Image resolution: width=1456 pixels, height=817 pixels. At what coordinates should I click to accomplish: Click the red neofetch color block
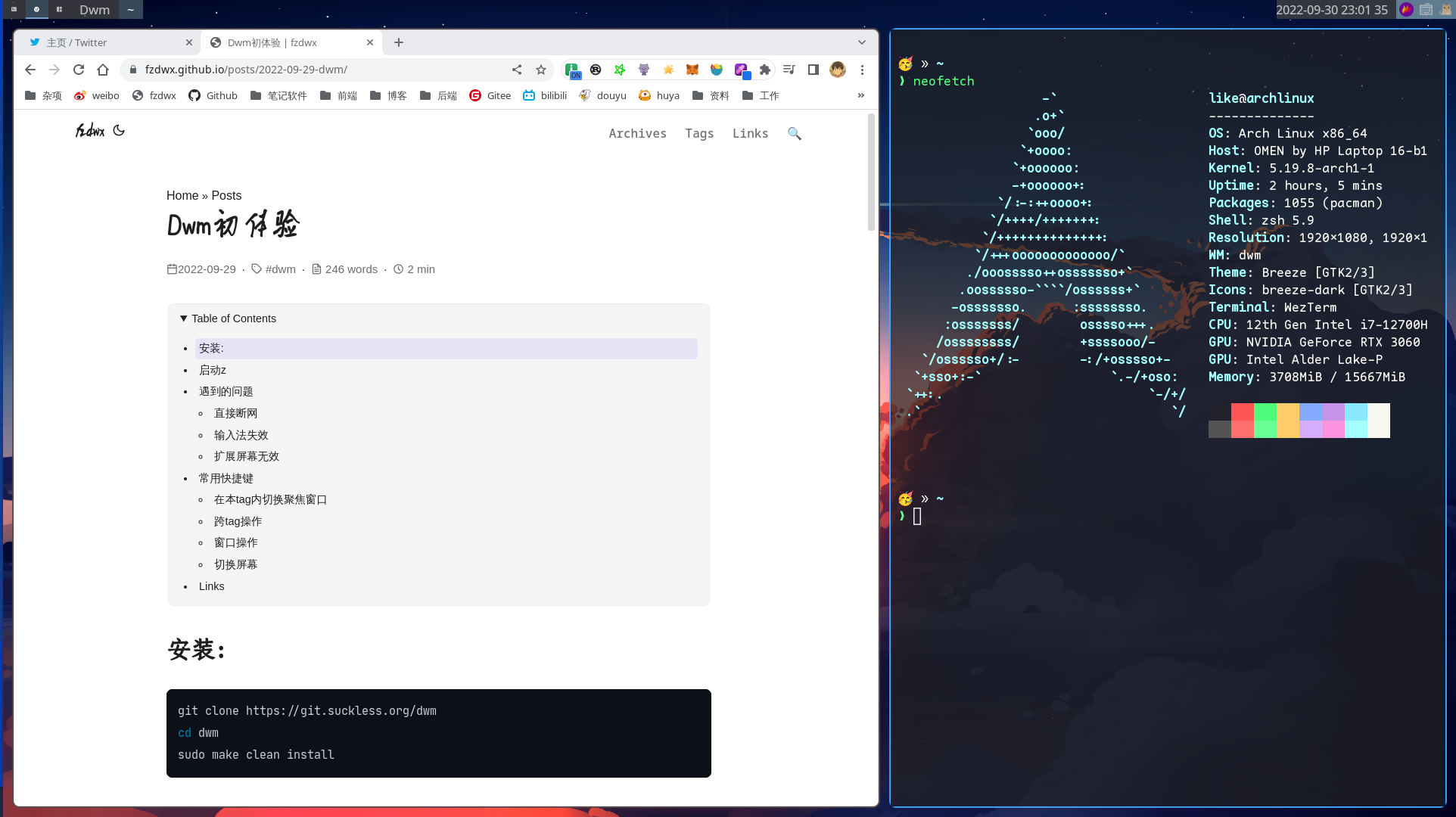point(1242,412)
